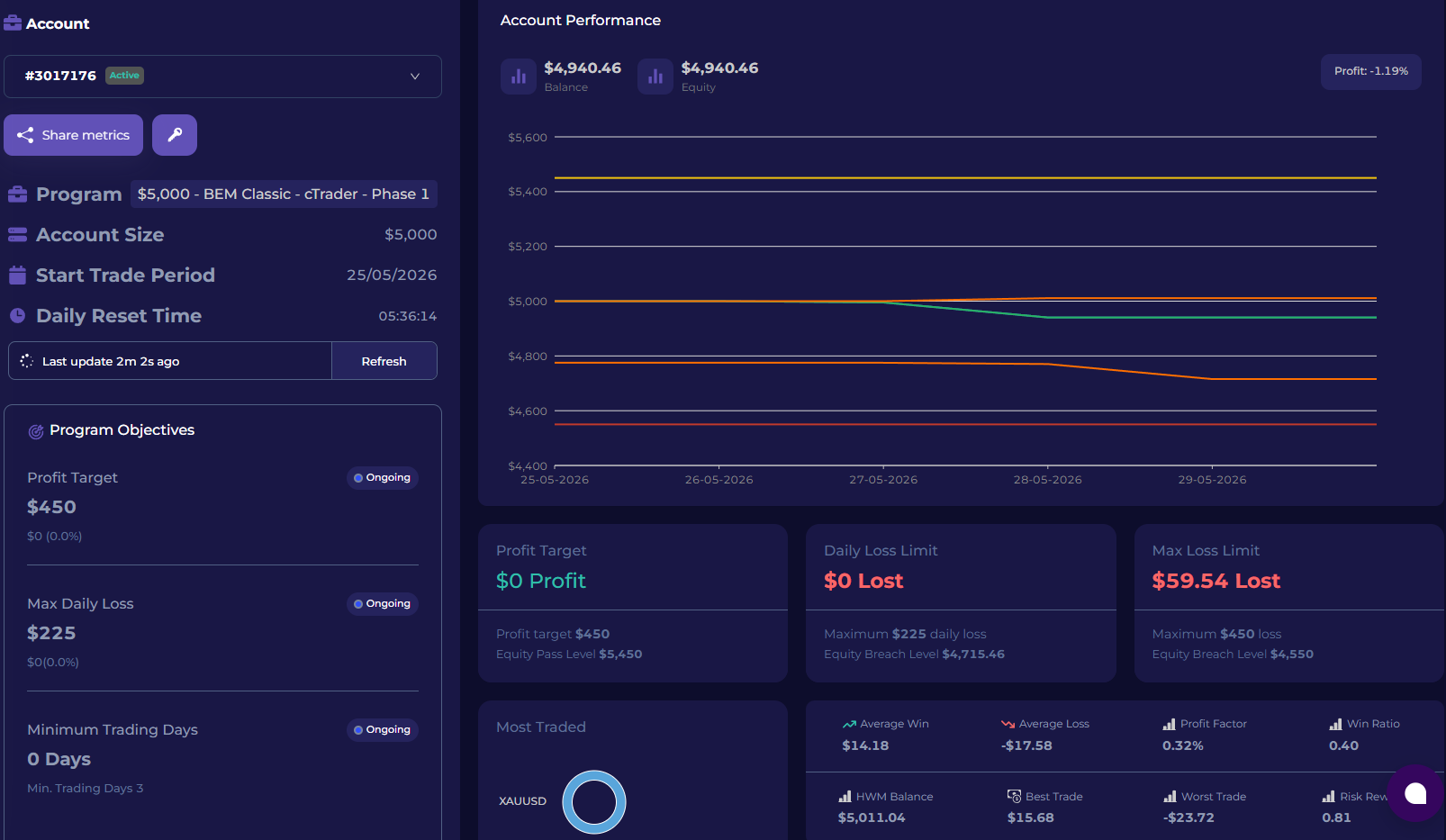The height and width of the screenshot is (840, 1446).
Task: Click the Best Trade $15.68 value
Action: coord(1031,818)
